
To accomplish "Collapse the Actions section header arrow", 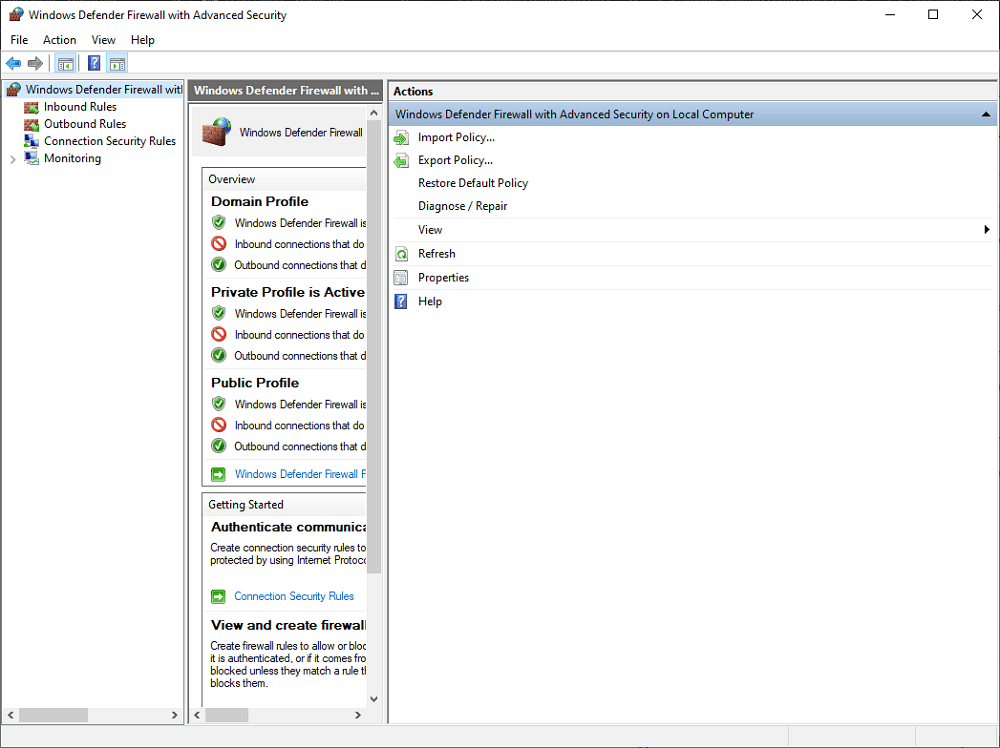I will tap(986, 115).
